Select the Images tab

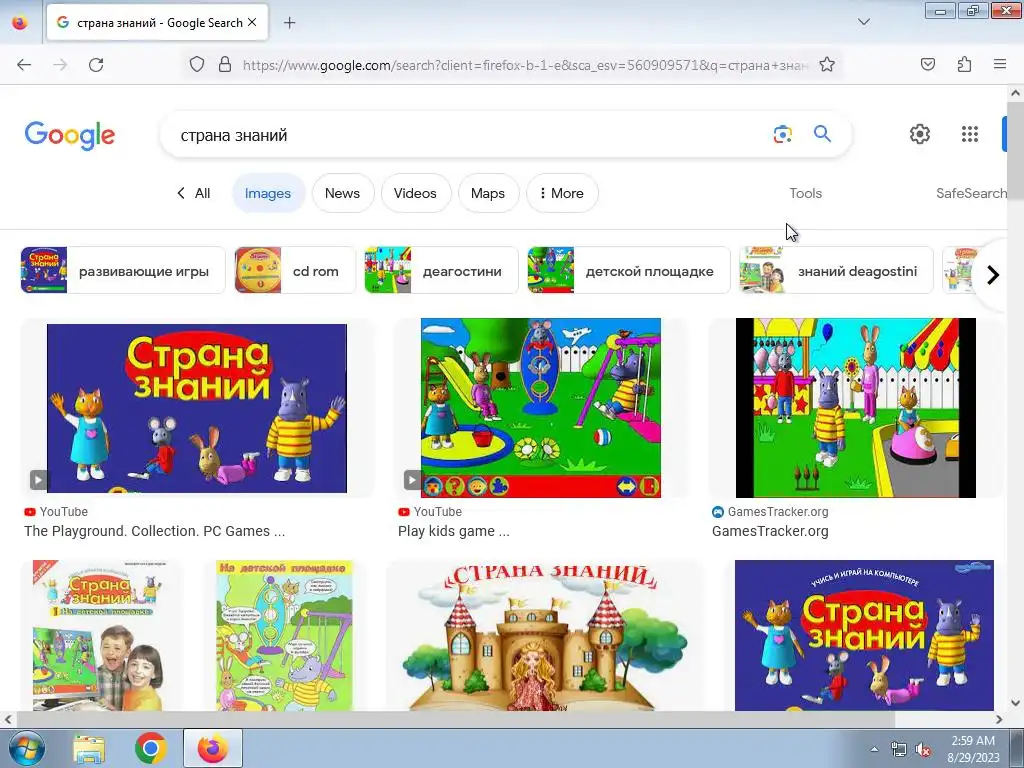click(268, 193)
